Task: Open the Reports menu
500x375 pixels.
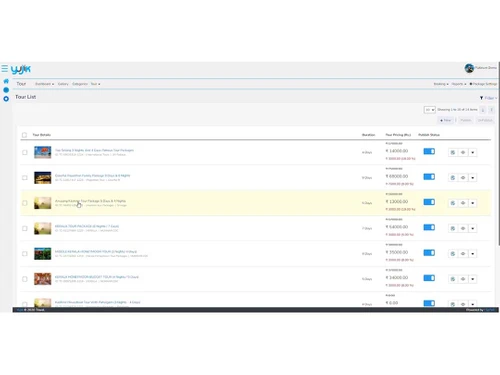Action: click(x=459, y=84)
